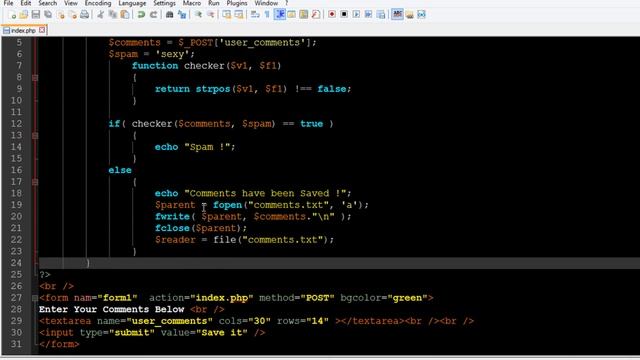Open the Macro menu

(192, 3)
